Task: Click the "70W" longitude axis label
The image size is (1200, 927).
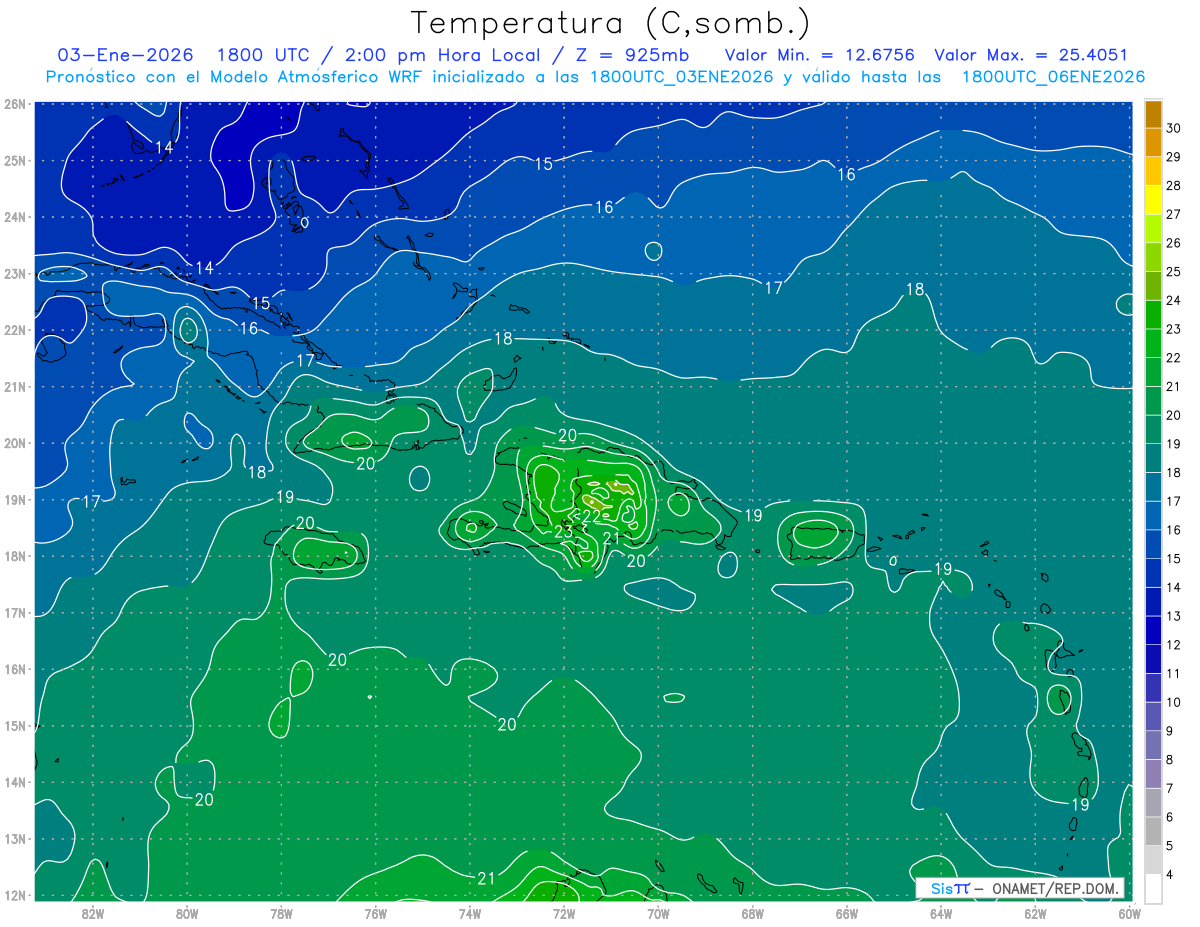Action: 658,912
